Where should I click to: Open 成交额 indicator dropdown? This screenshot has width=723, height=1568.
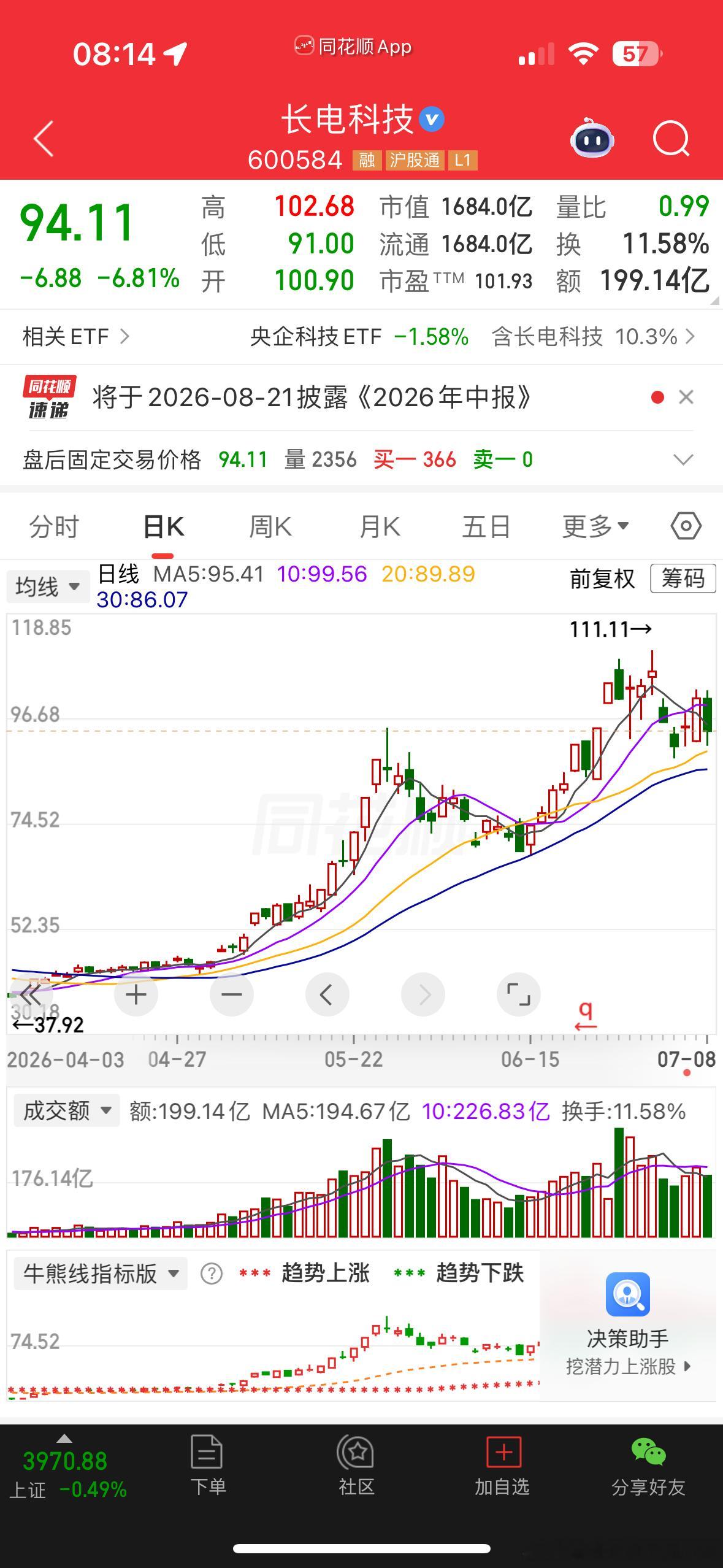click(66, 1110)
